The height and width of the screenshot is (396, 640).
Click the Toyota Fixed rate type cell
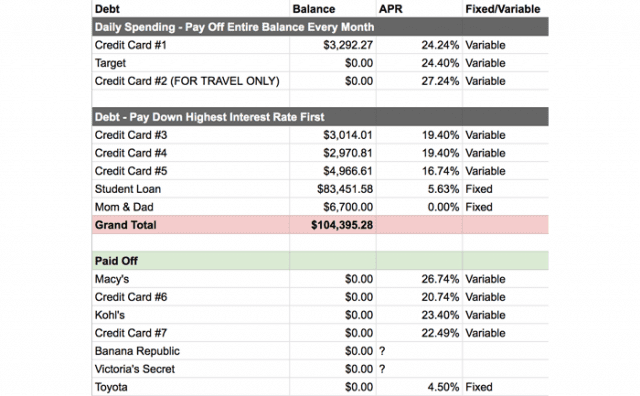point(505,387)
